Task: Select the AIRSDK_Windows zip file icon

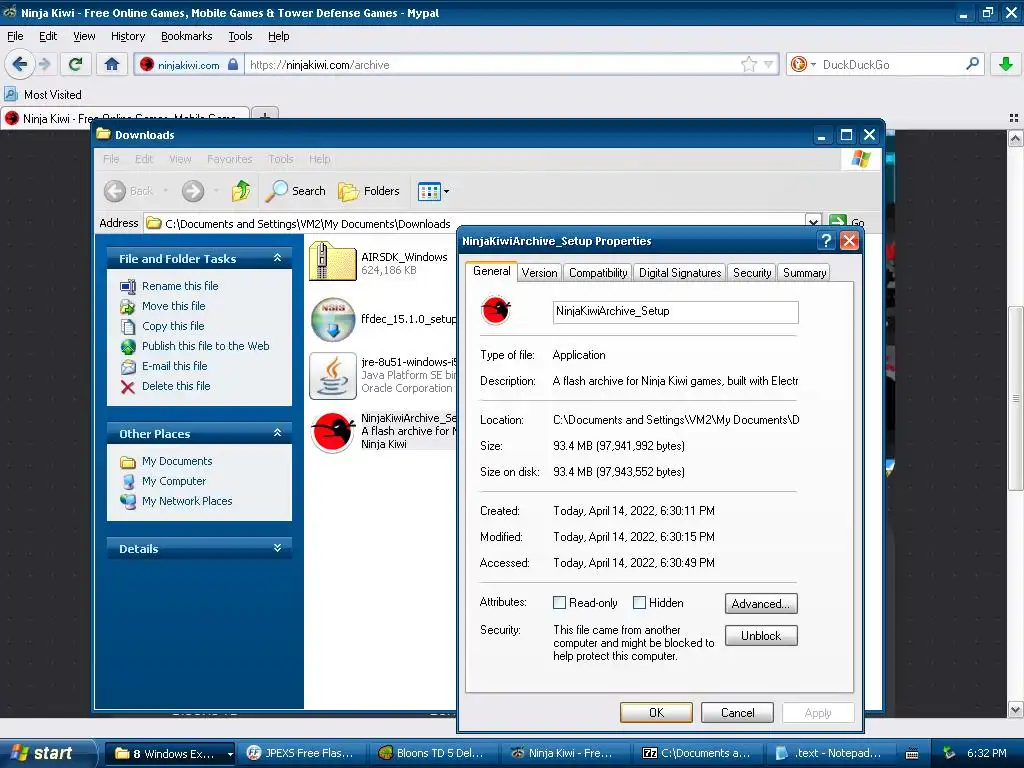Action: pyautogui.click(x=332, y=262)
